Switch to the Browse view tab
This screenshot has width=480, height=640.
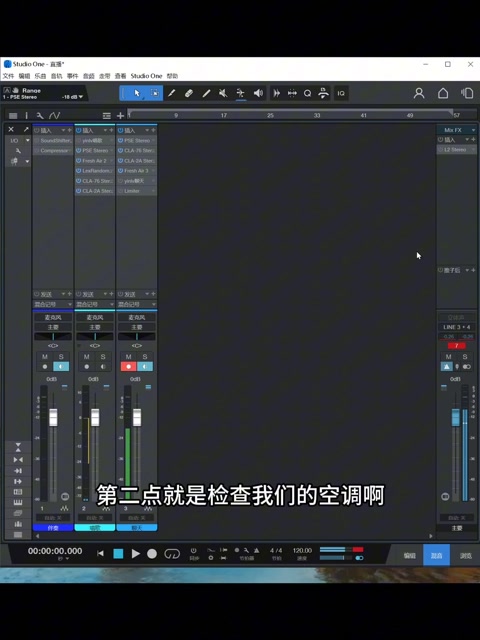466,555
